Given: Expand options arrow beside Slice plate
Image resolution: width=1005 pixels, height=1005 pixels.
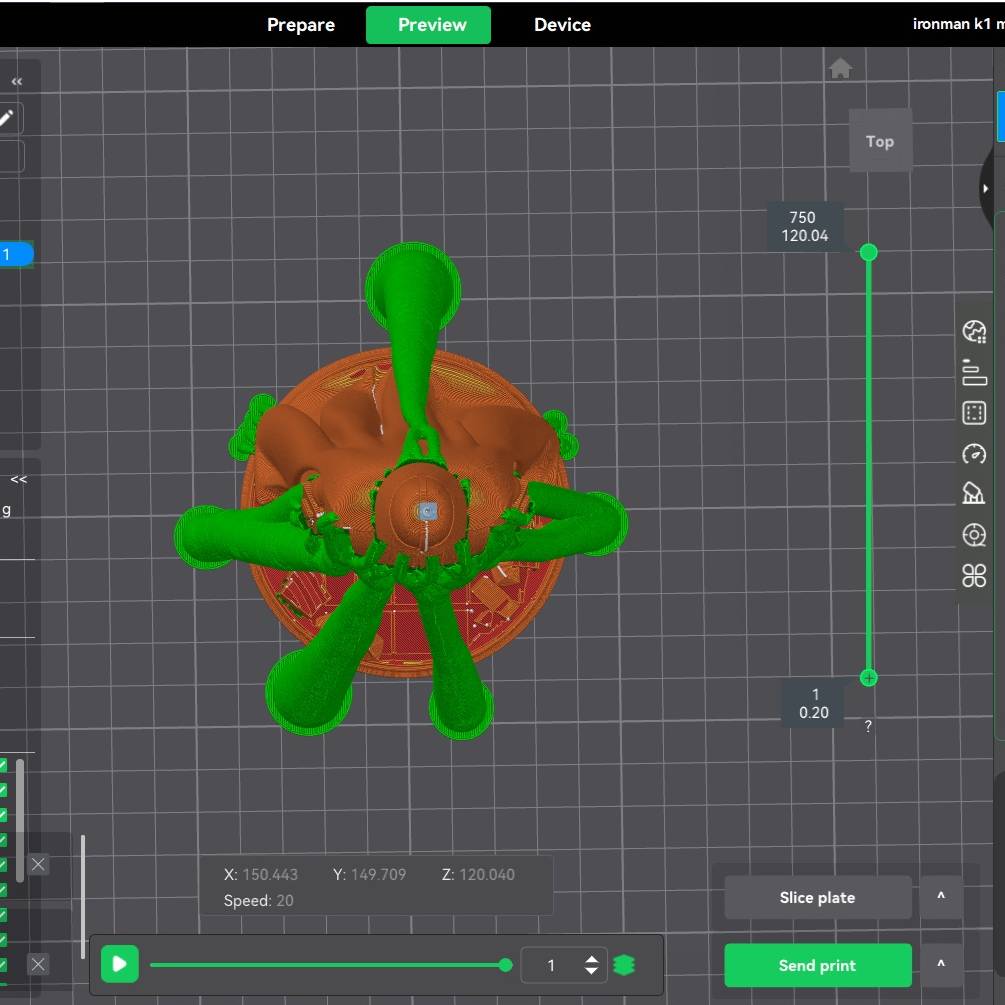Looking at the screenshot, I should point(941,897).
